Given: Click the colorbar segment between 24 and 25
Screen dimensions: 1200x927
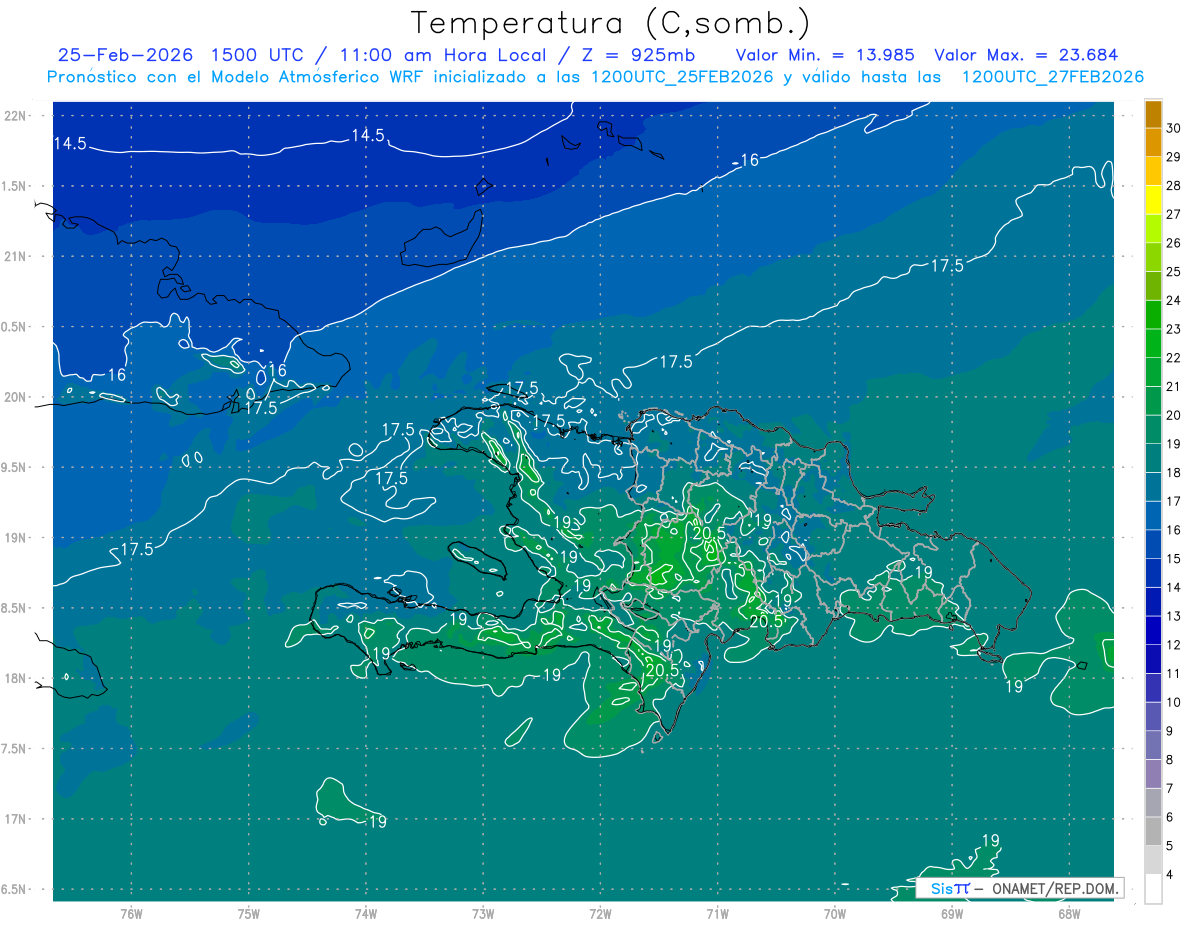Looking at the screenshot, I should [x=1153, y=286].
